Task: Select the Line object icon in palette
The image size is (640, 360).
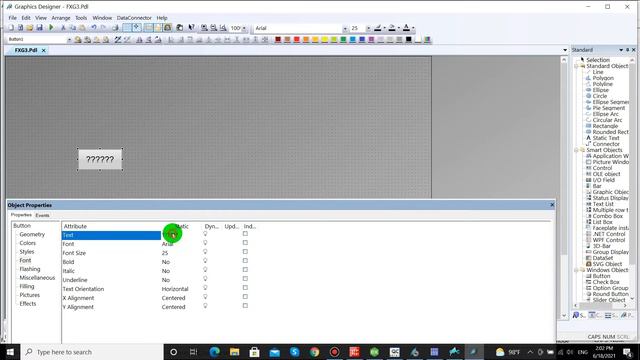Action: pos(589,72)
